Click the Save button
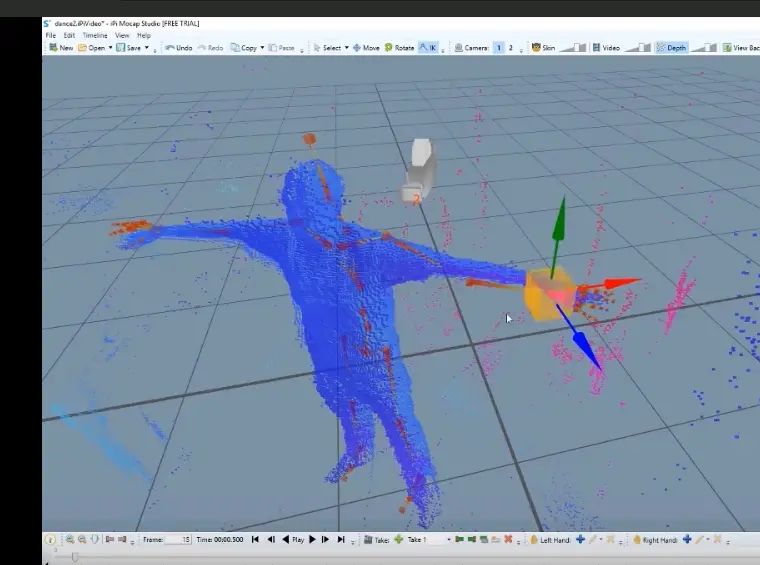Screen dimensions: 760x565 coord(129,47)
